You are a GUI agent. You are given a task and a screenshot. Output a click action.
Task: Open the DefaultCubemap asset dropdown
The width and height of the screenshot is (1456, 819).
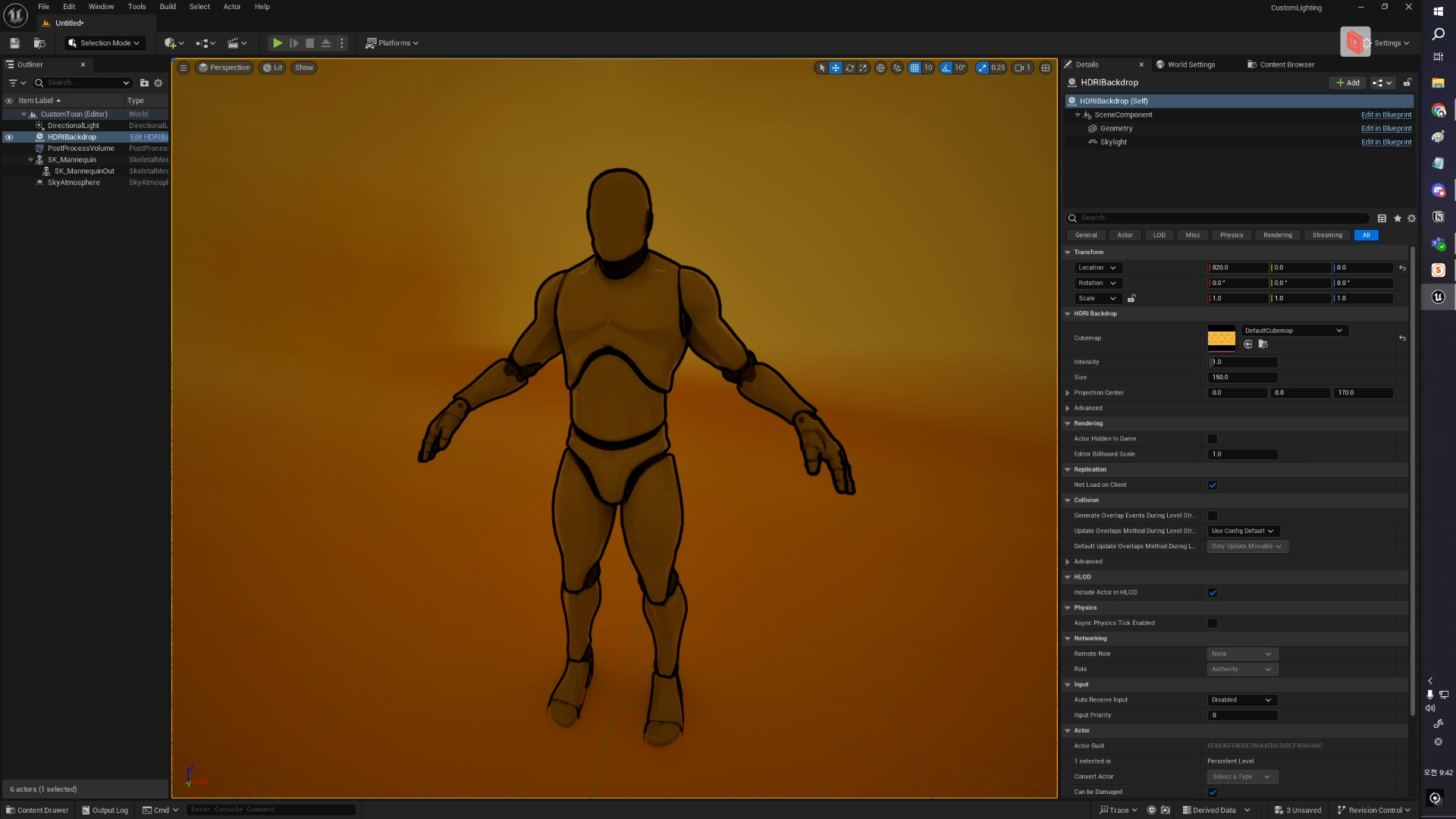click(x=1294, y=331)
